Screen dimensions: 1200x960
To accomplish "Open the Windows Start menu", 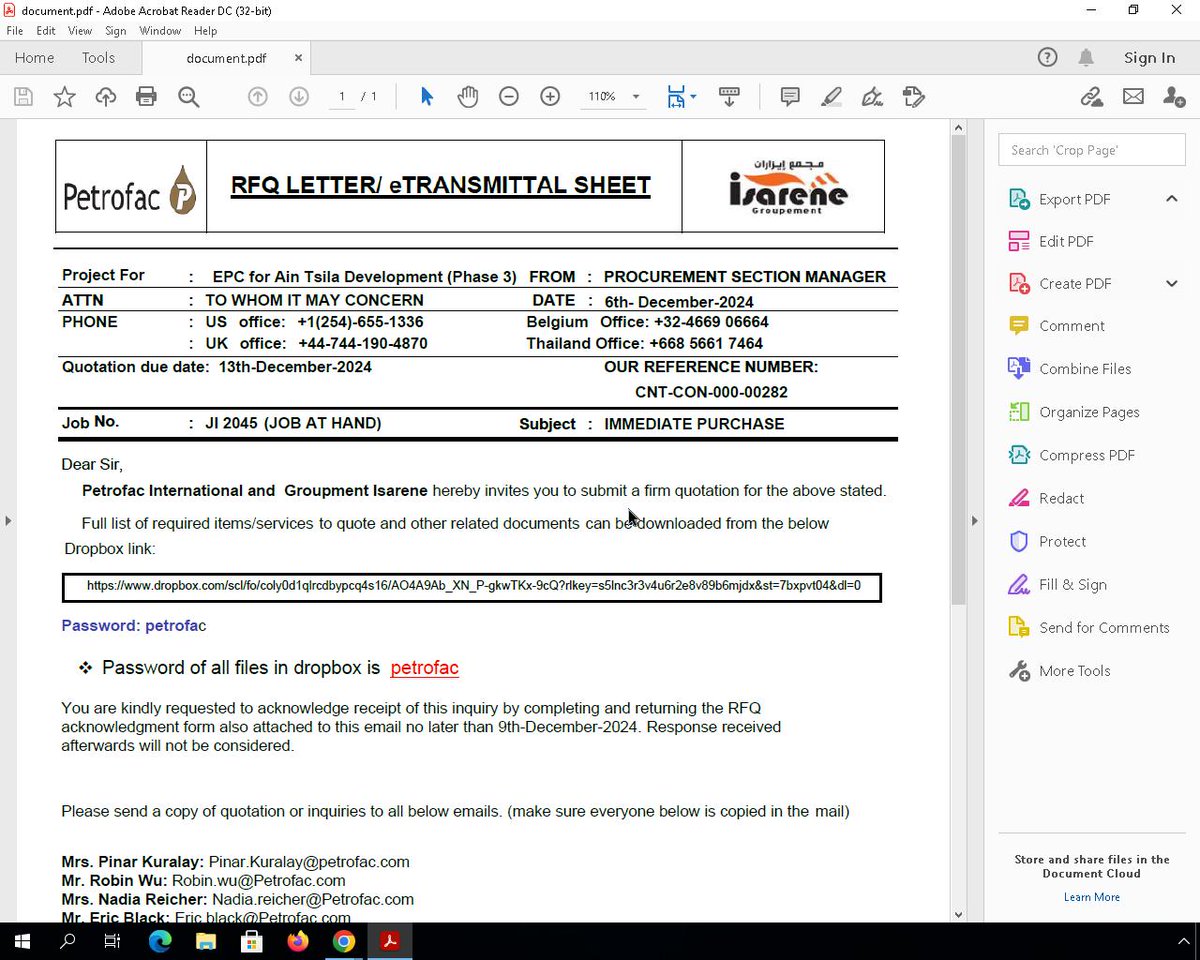I will (22, 941).
